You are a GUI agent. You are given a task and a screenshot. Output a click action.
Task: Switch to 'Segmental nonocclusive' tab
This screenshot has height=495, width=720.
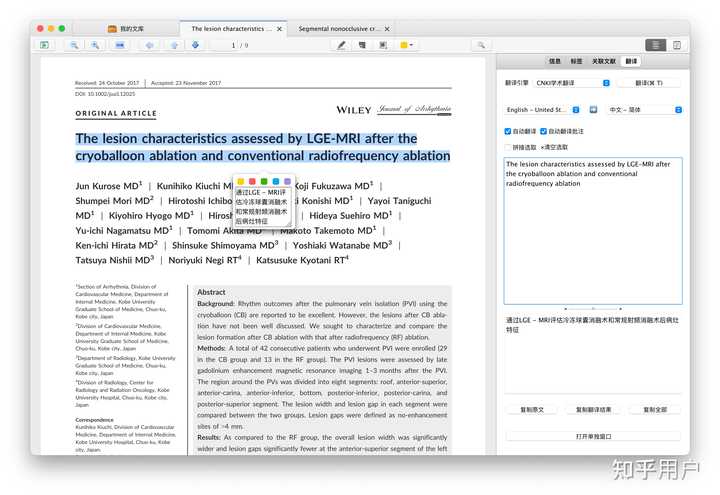[339, 28]
